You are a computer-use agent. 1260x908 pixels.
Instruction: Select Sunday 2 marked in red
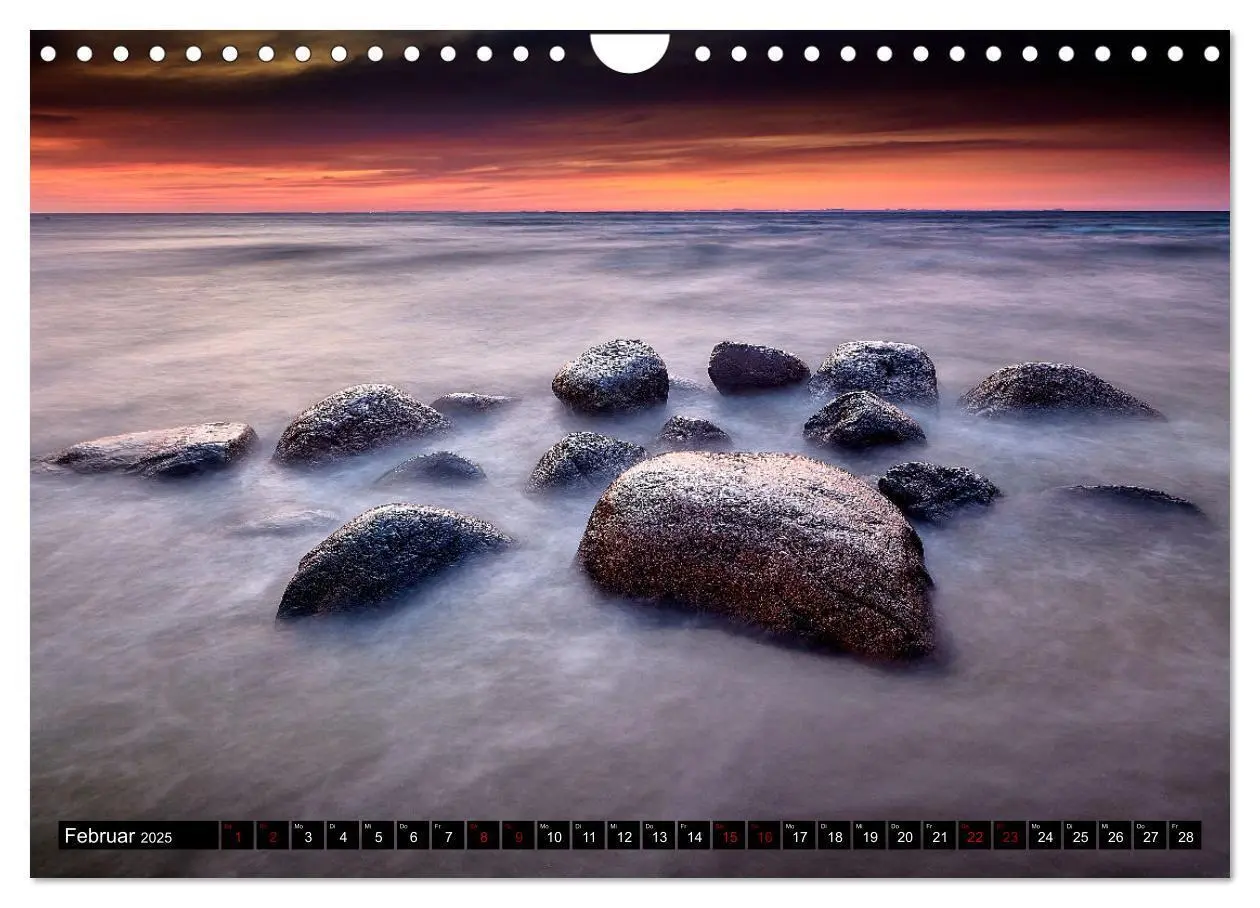(x=272, y=836)
